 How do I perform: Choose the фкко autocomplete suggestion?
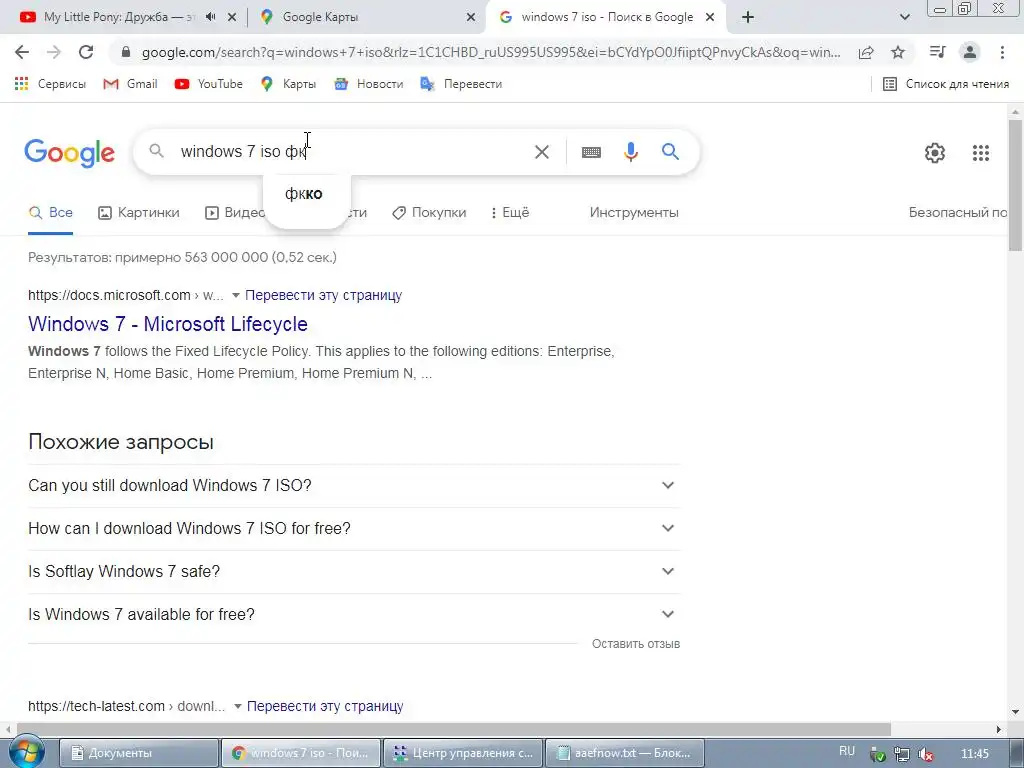(304, 194)
